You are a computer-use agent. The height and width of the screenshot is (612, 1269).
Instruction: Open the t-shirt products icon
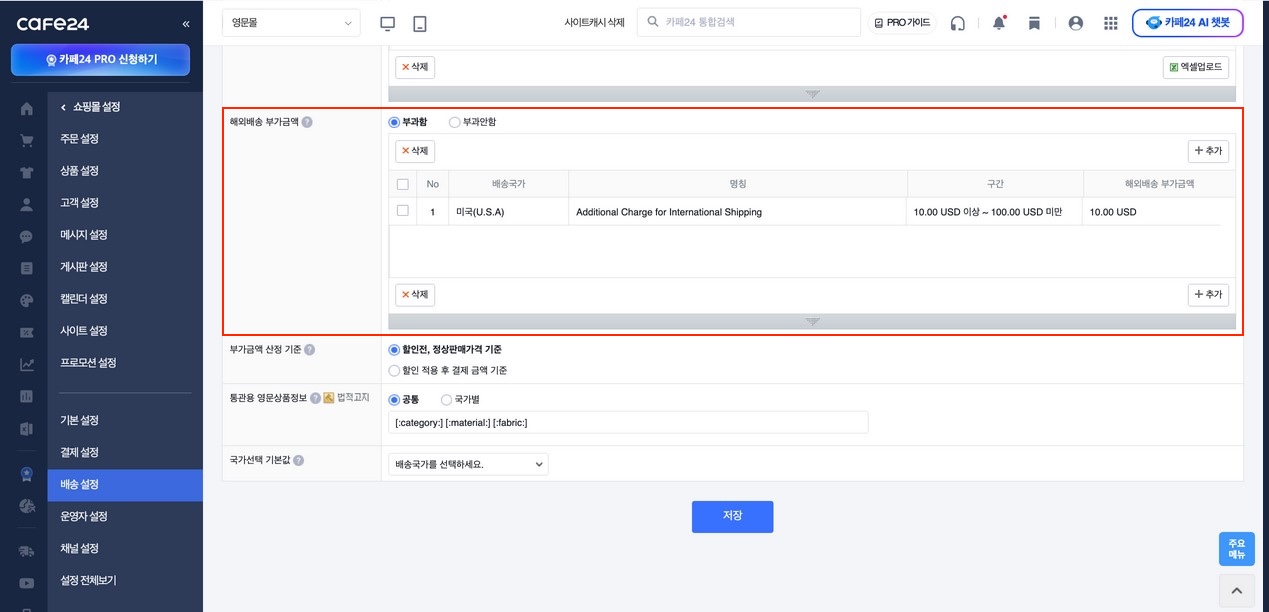27,173
